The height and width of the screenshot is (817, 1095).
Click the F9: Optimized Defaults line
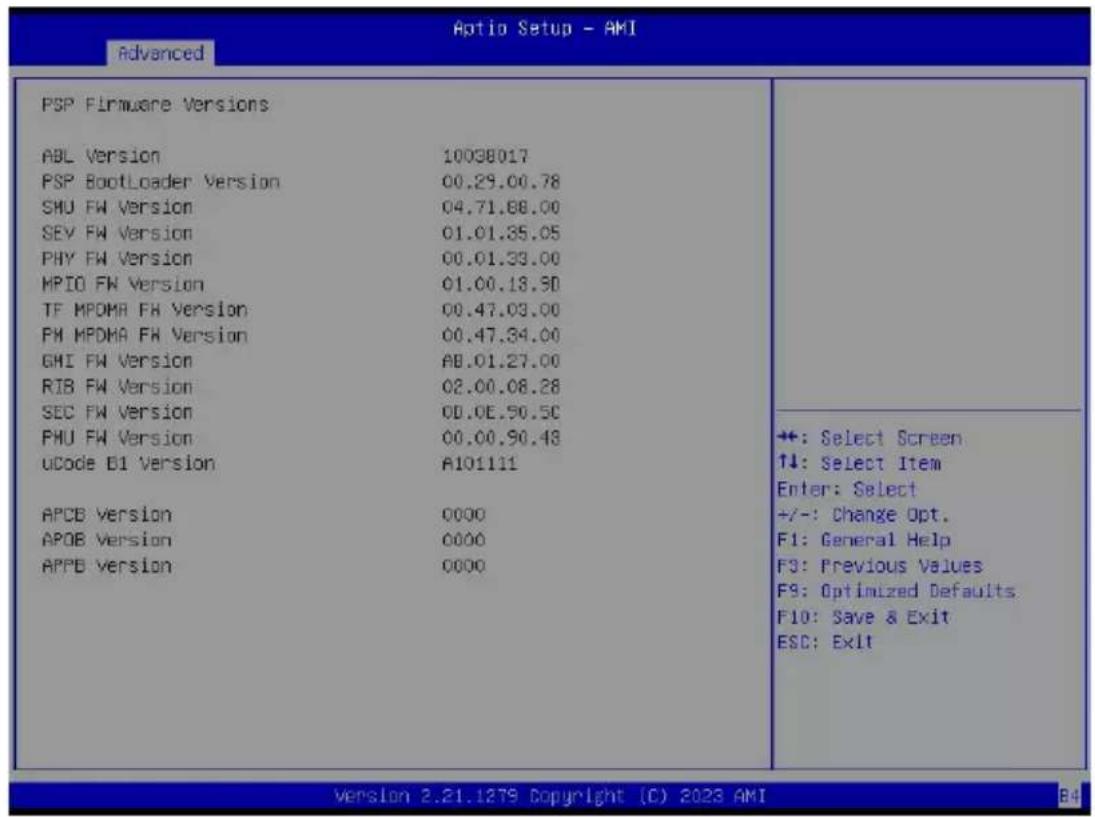point(896,591)
